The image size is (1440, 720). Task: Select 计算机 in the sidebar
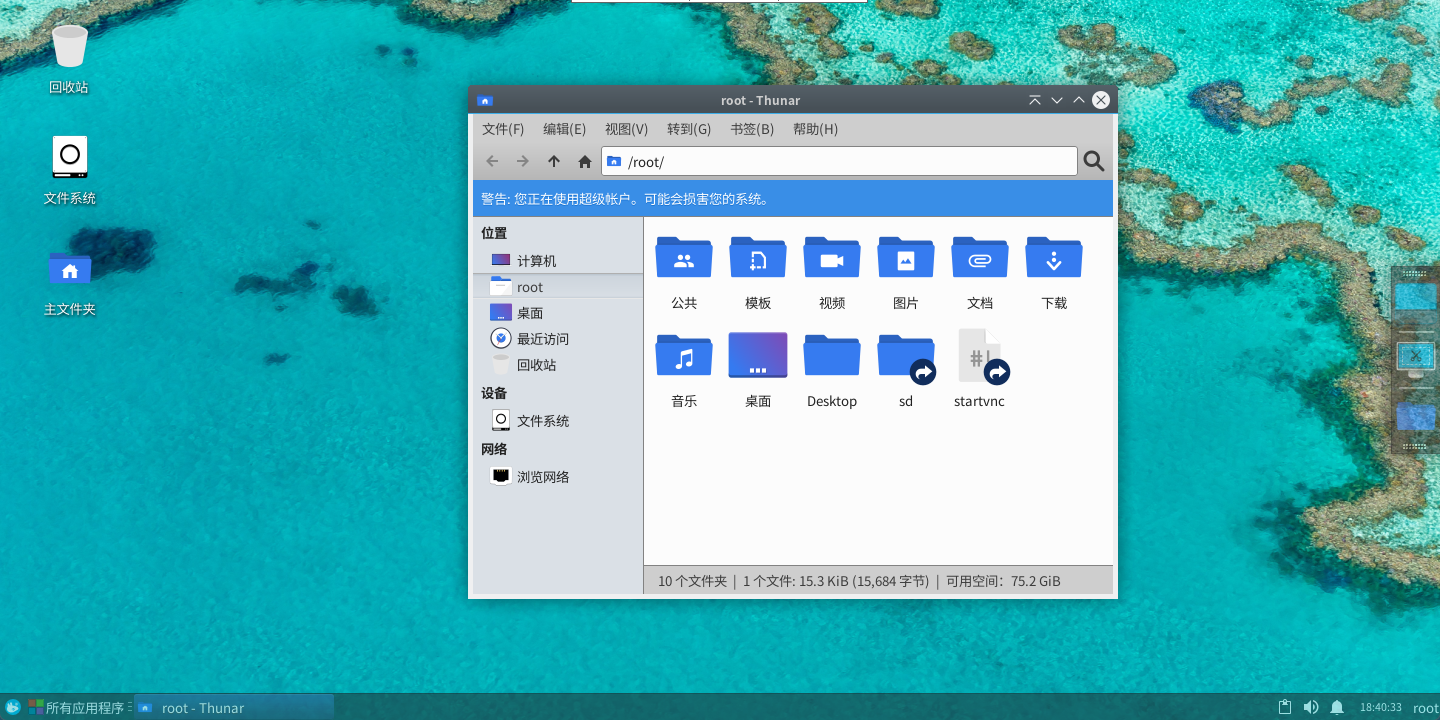point(536,261)
